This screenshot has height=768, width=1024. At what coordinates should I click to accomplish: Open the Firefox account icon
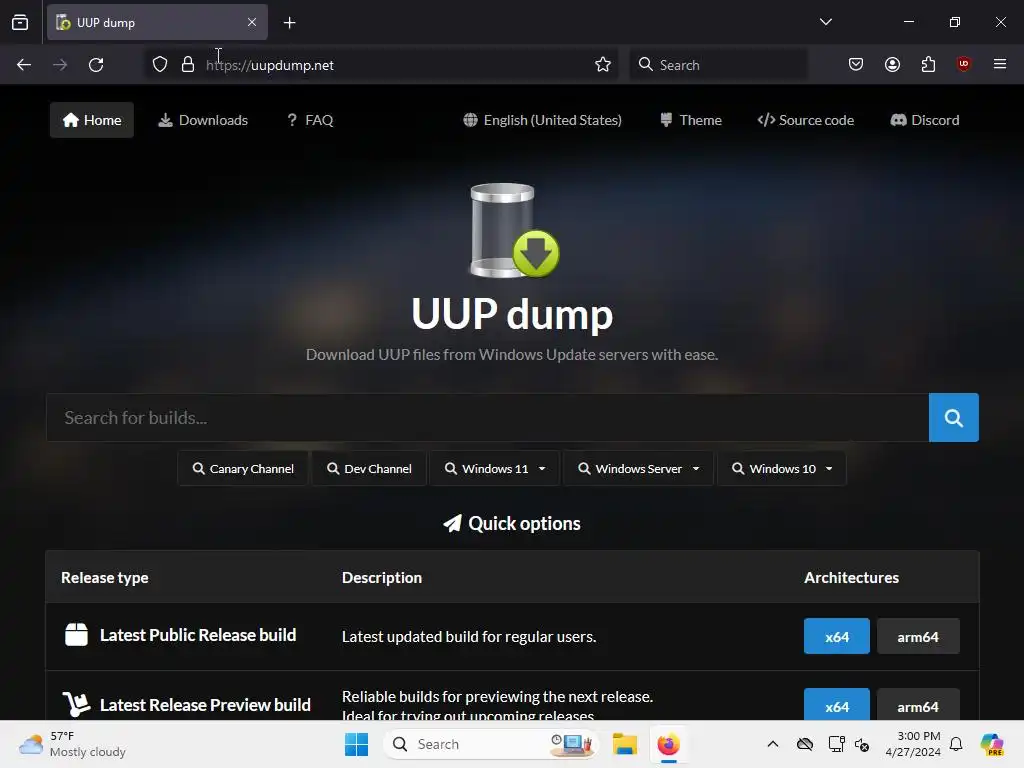[x=892, y=65]
